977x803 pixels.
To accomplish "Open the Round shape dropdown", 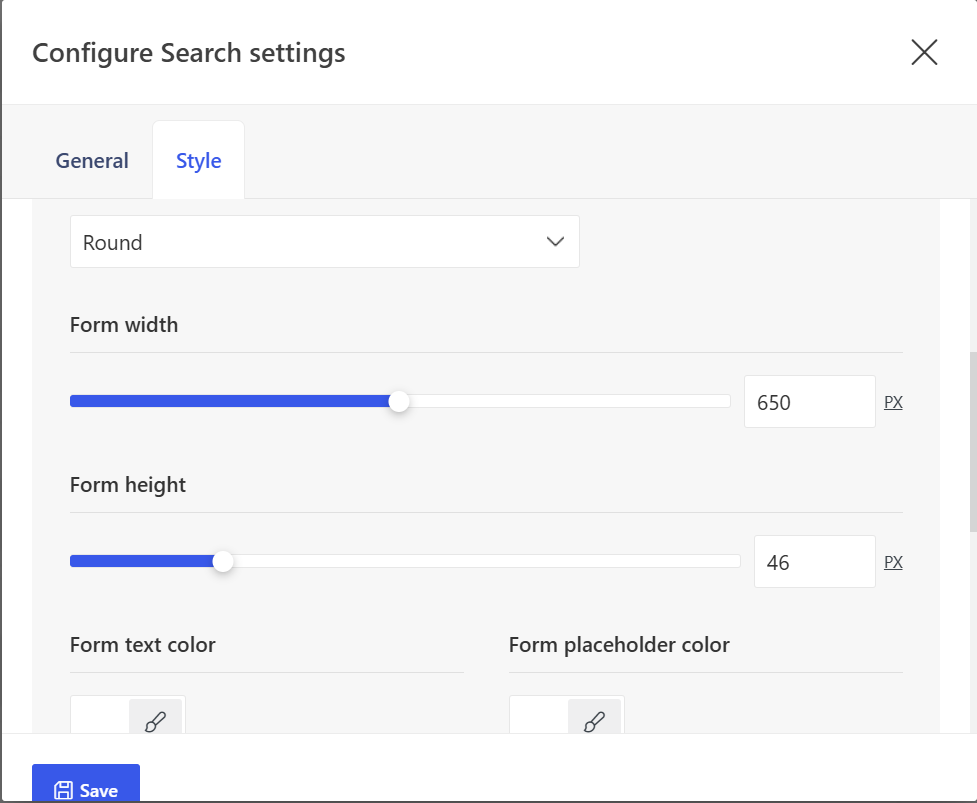I will click(325, 242).
